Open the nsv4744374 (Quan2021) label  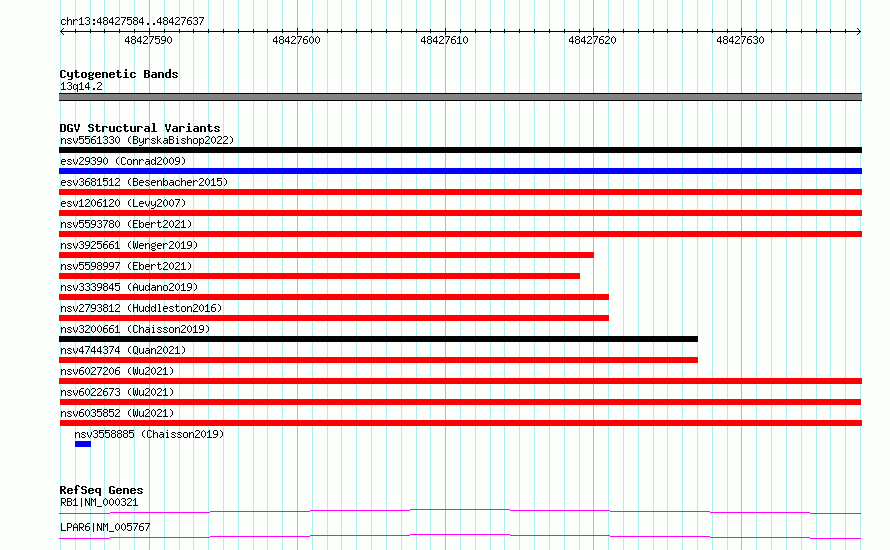pos(123,350)
